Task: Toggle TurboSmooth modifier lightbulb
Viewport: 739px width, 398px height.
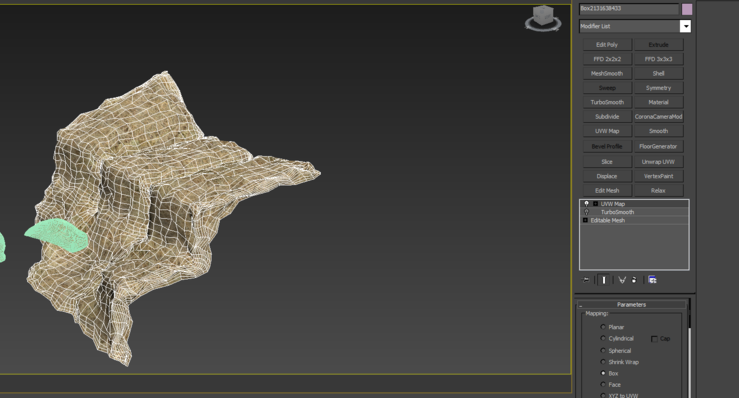Action: tap(586, 212)
